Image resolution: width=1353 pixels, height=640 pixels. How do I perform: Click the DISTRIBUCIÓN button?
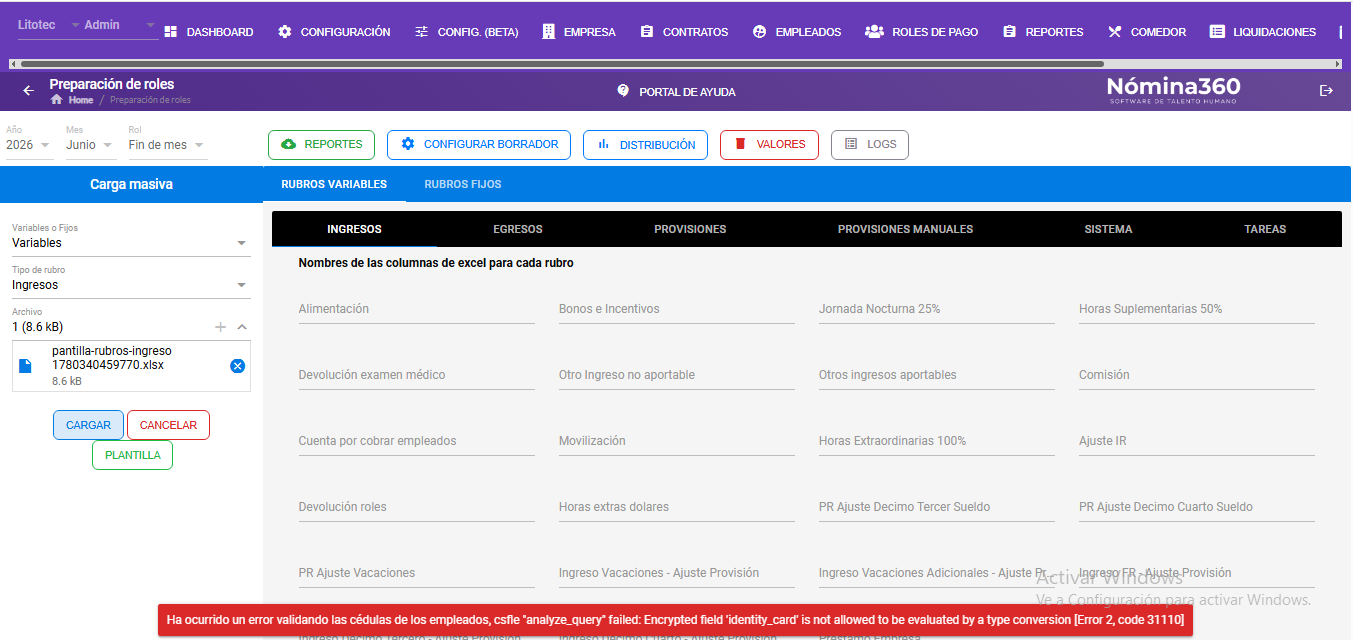[x=645, y=145]
